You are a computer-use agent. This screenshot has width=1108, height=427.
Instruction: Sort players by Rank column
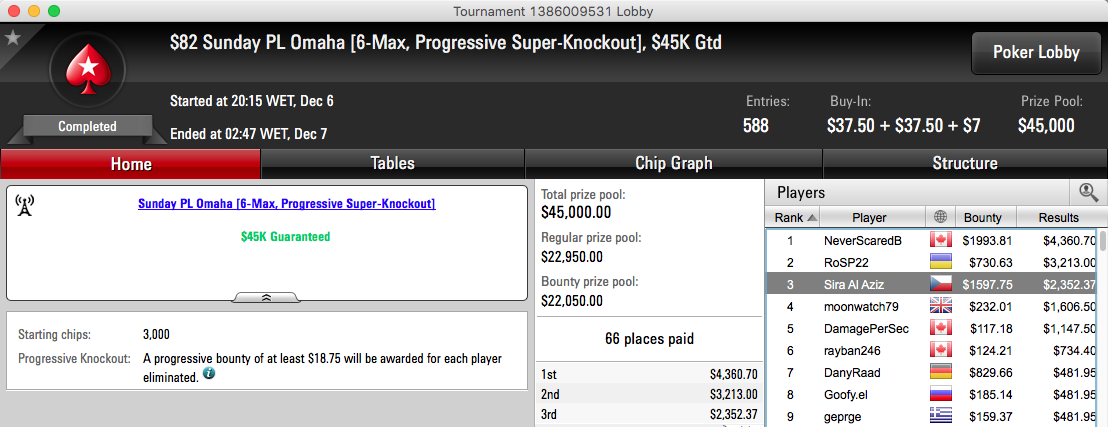coord(792,217)
